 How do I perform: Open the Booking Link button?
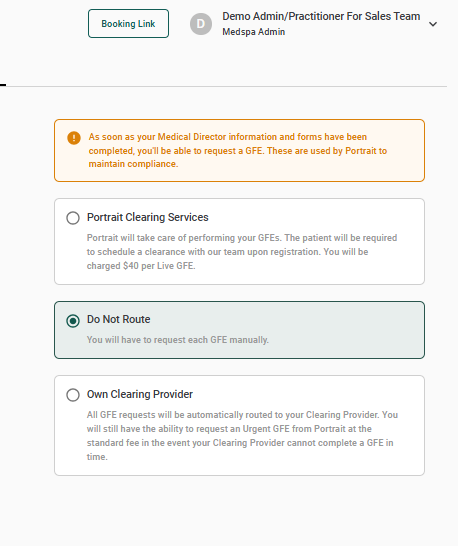128,24
